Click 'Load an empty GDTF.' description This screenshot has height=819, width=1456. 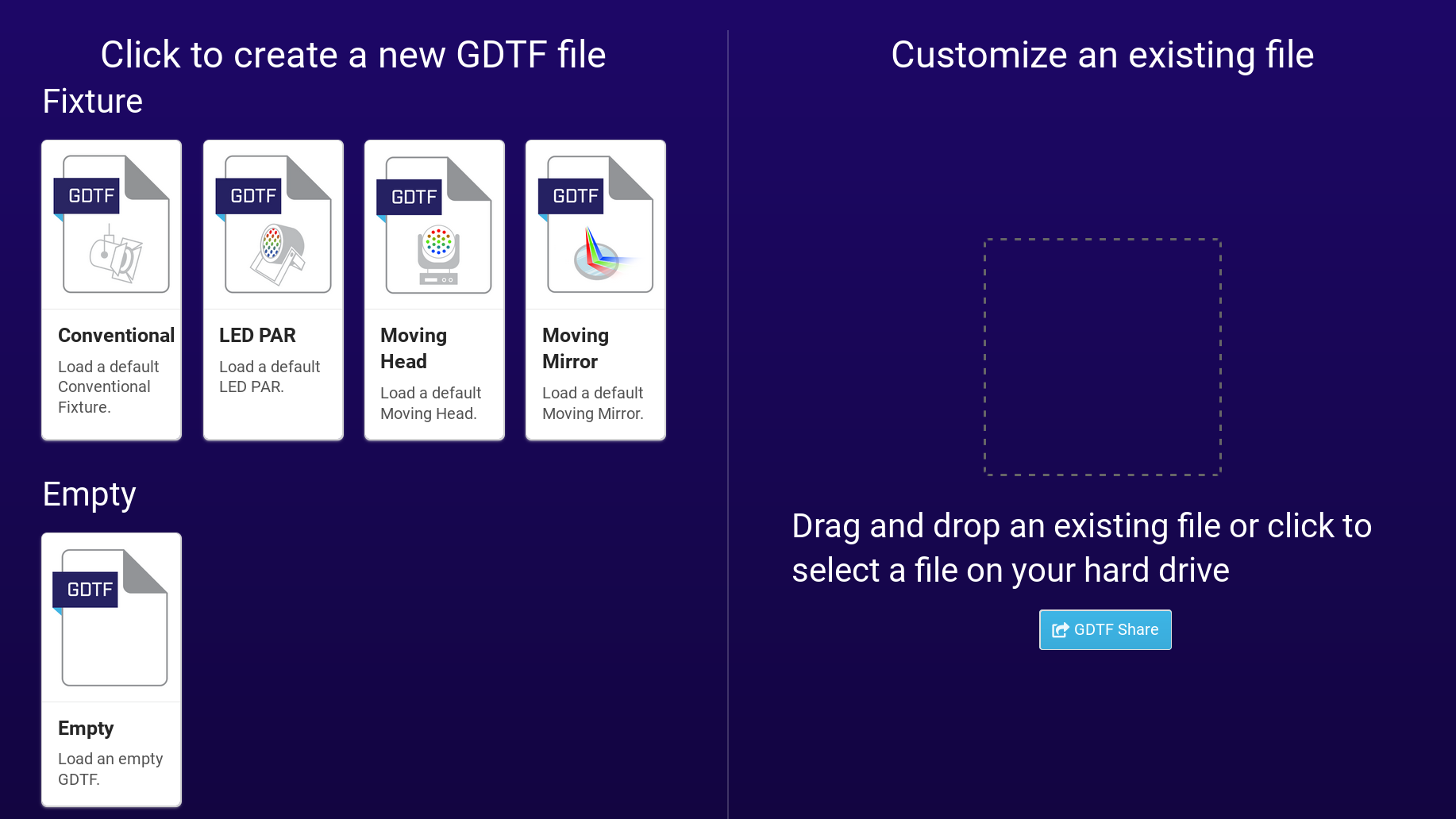110,769
